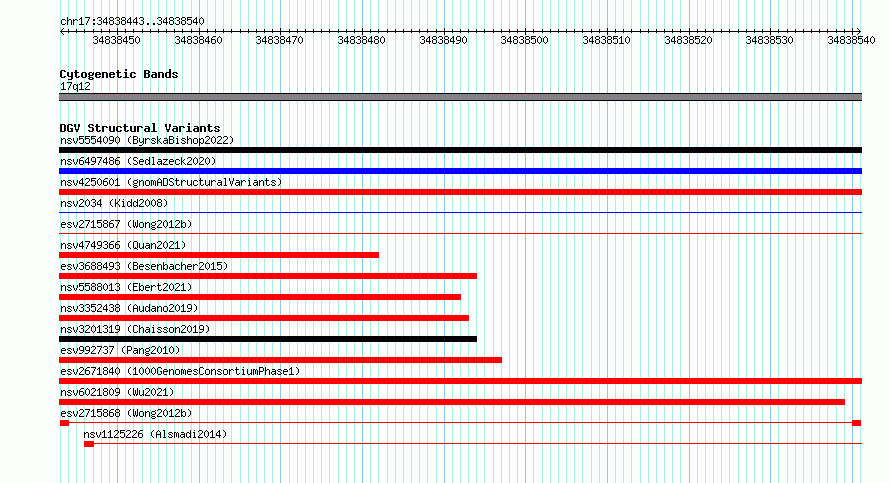Click the chr17:34838443..34838540 coordinate label
The height and width of the screenshot is (483, 890).
pyautogui.click(x=132, y=21)
